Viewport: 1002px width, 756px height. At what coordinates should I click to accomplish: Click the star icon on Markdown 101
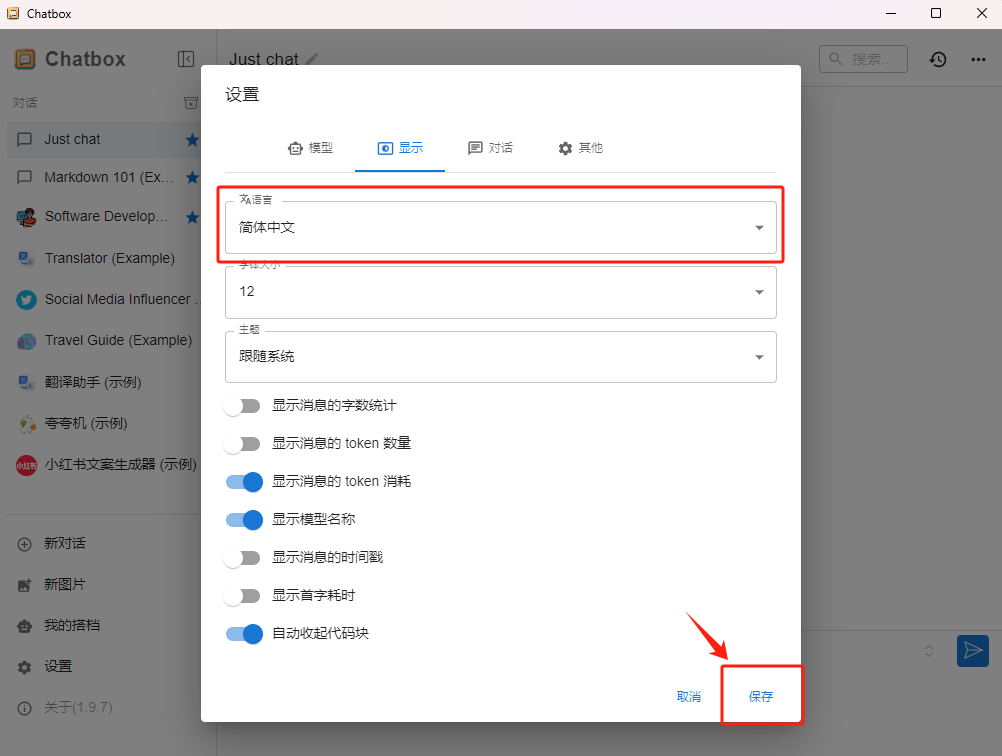click(192, 178)
